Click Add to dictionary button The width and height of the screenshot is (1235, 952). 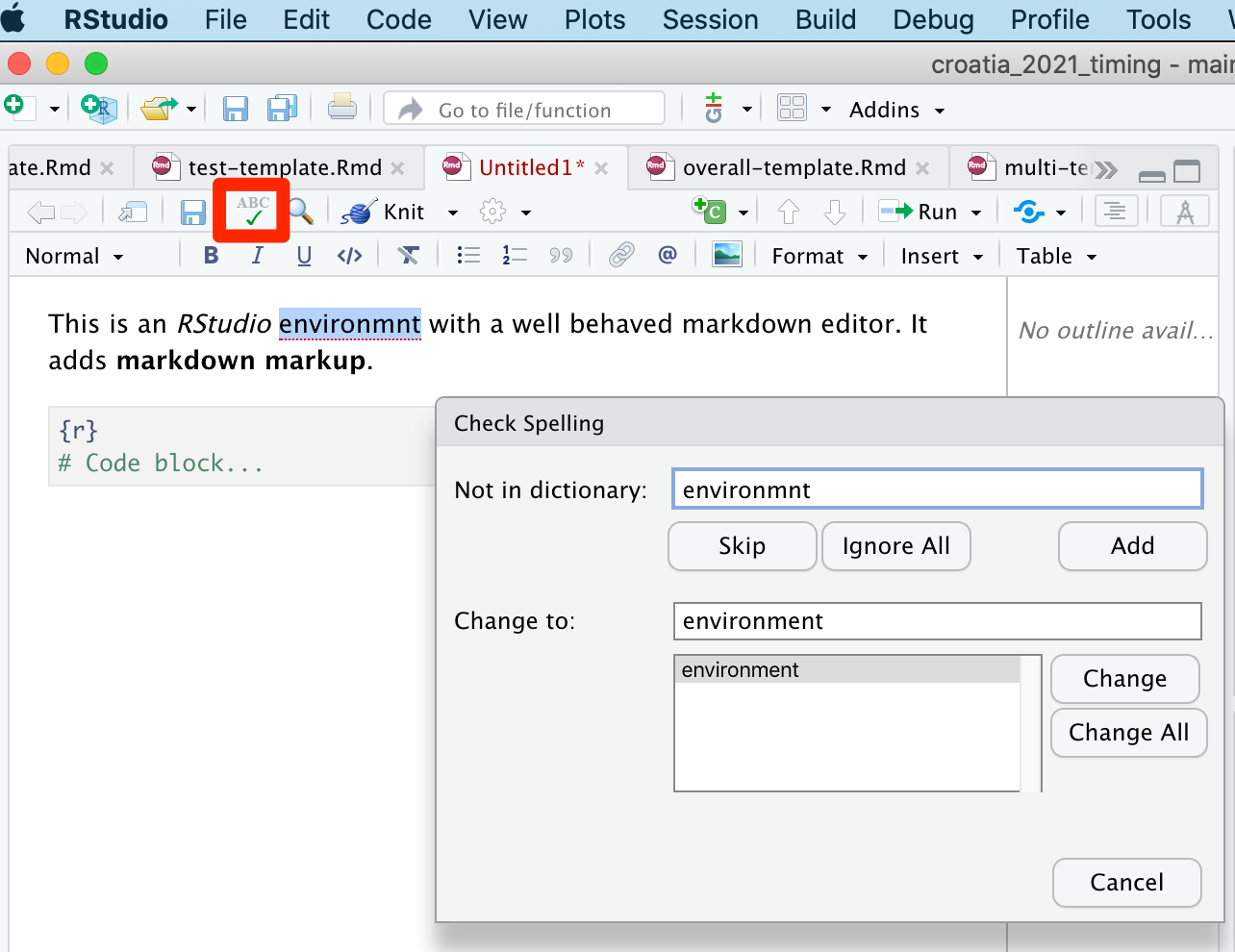point(1133,546)
